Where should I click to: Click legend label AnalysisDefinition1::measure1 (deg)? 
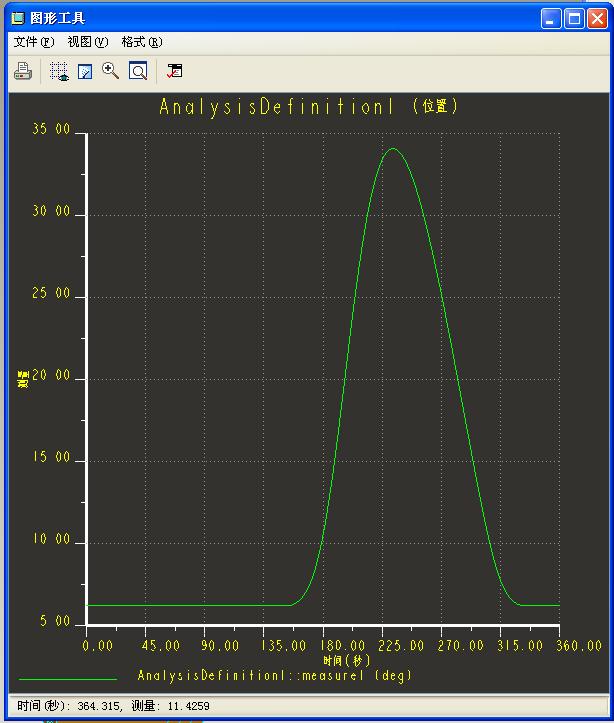click(x=274, y=676)
